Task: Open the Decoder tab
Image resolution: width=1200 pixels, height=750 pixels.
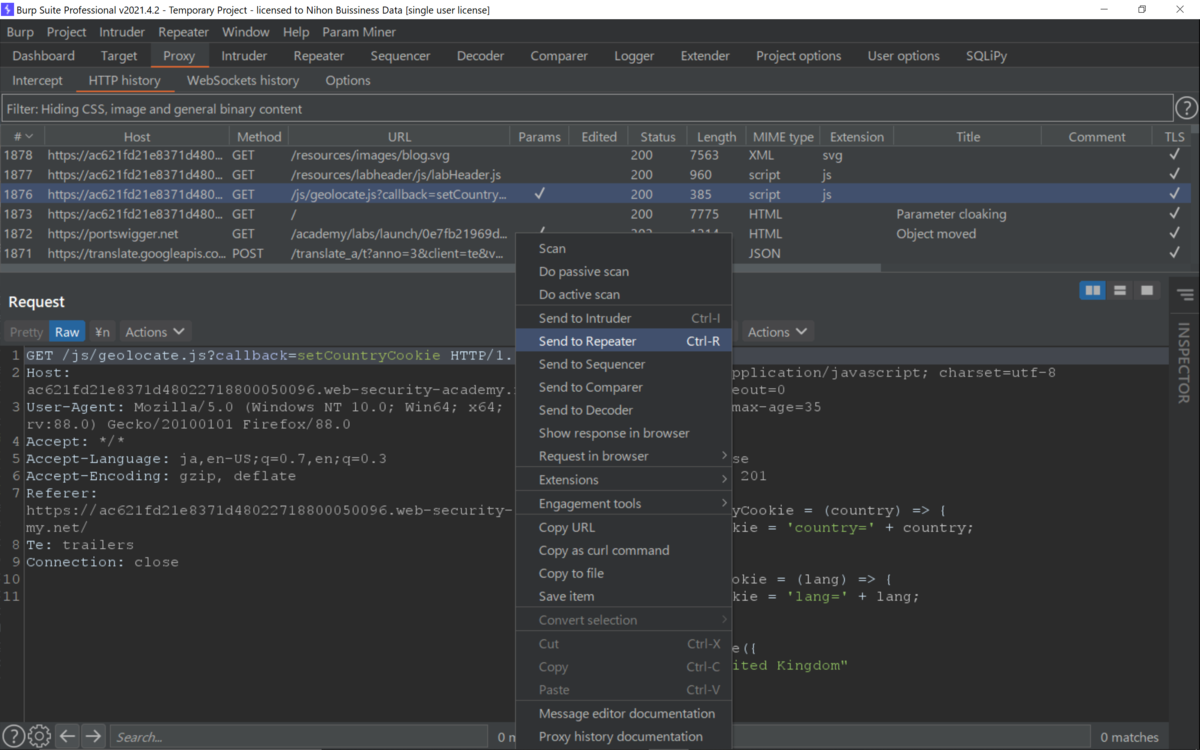Action: tap(480, 56)
